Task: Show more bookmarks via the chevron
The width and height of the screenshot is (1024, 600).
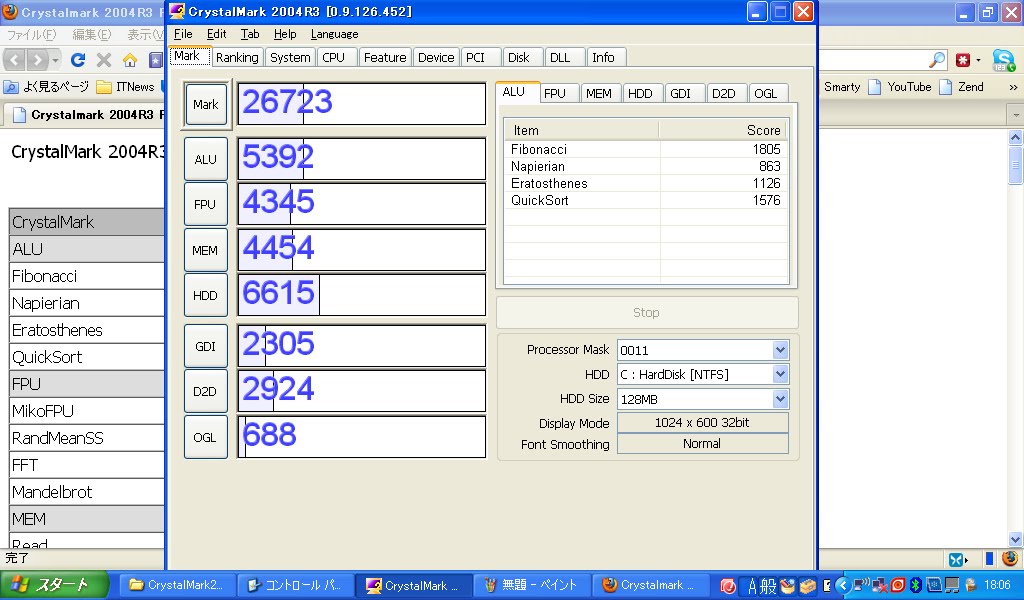Action: pyautogui.click(x=1013, y=87)
